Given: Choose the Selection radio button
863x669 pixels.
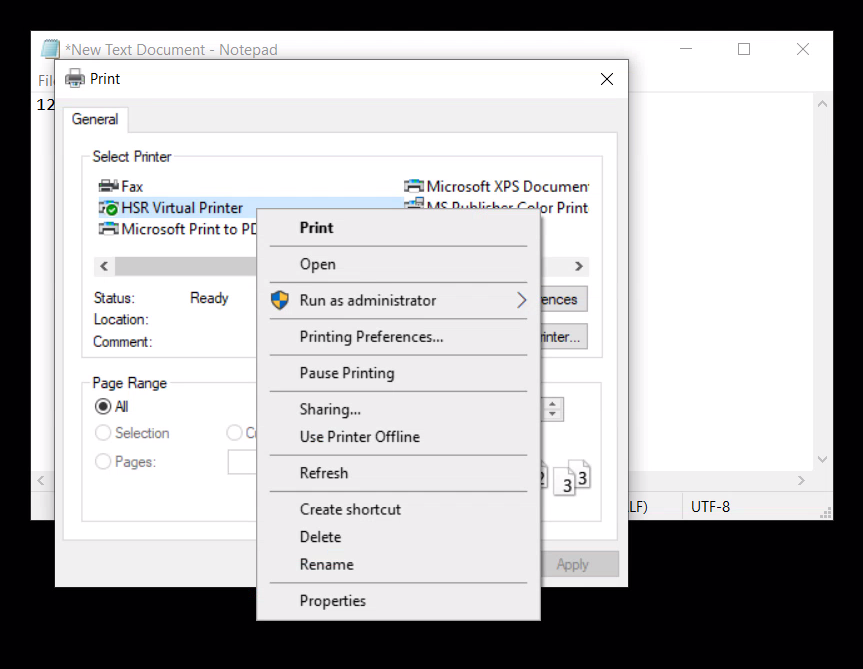Looking at the screenshot, I should tap(102, 433).
